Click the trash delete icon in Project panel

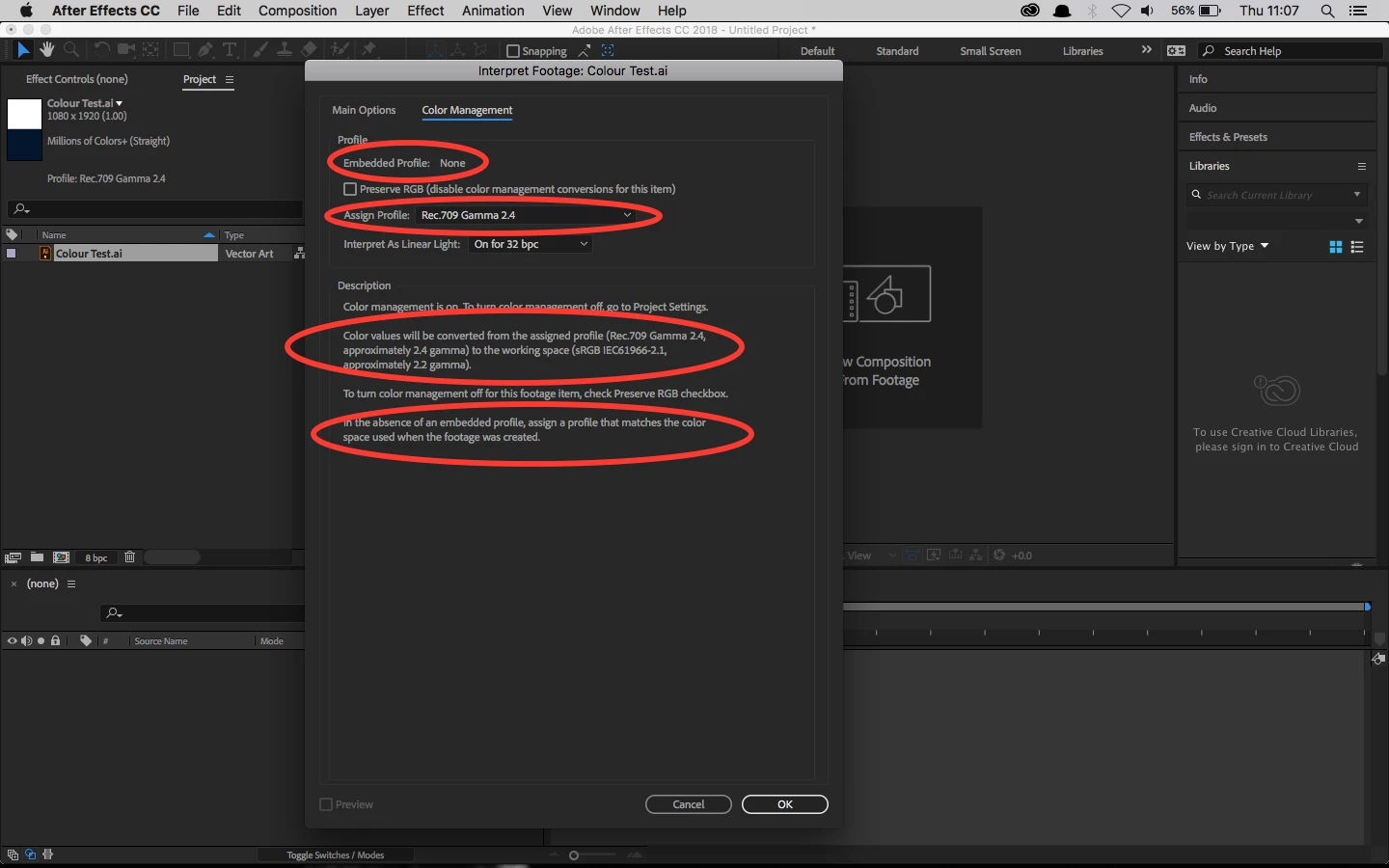[130, 557]
